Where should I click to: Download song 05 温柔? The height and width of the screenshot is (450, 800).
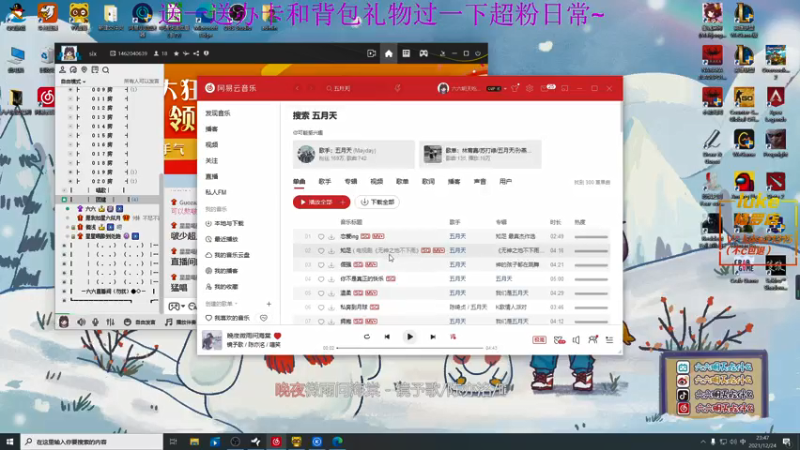(331, 293)
